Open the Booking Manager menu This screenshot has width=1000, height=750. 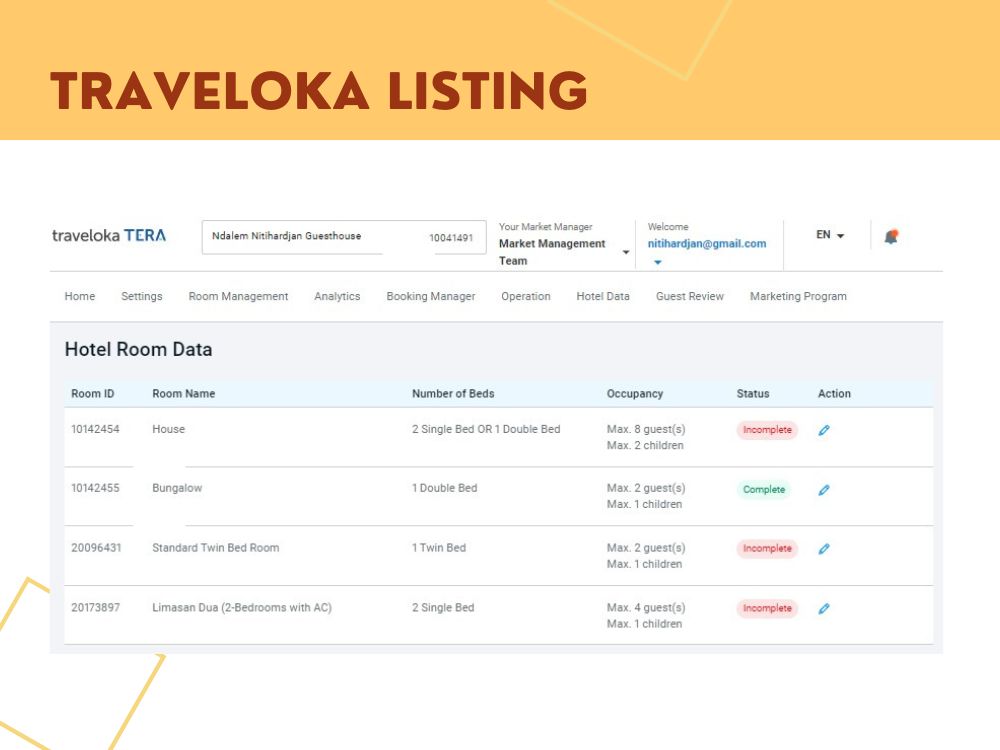tap(430, 296)
